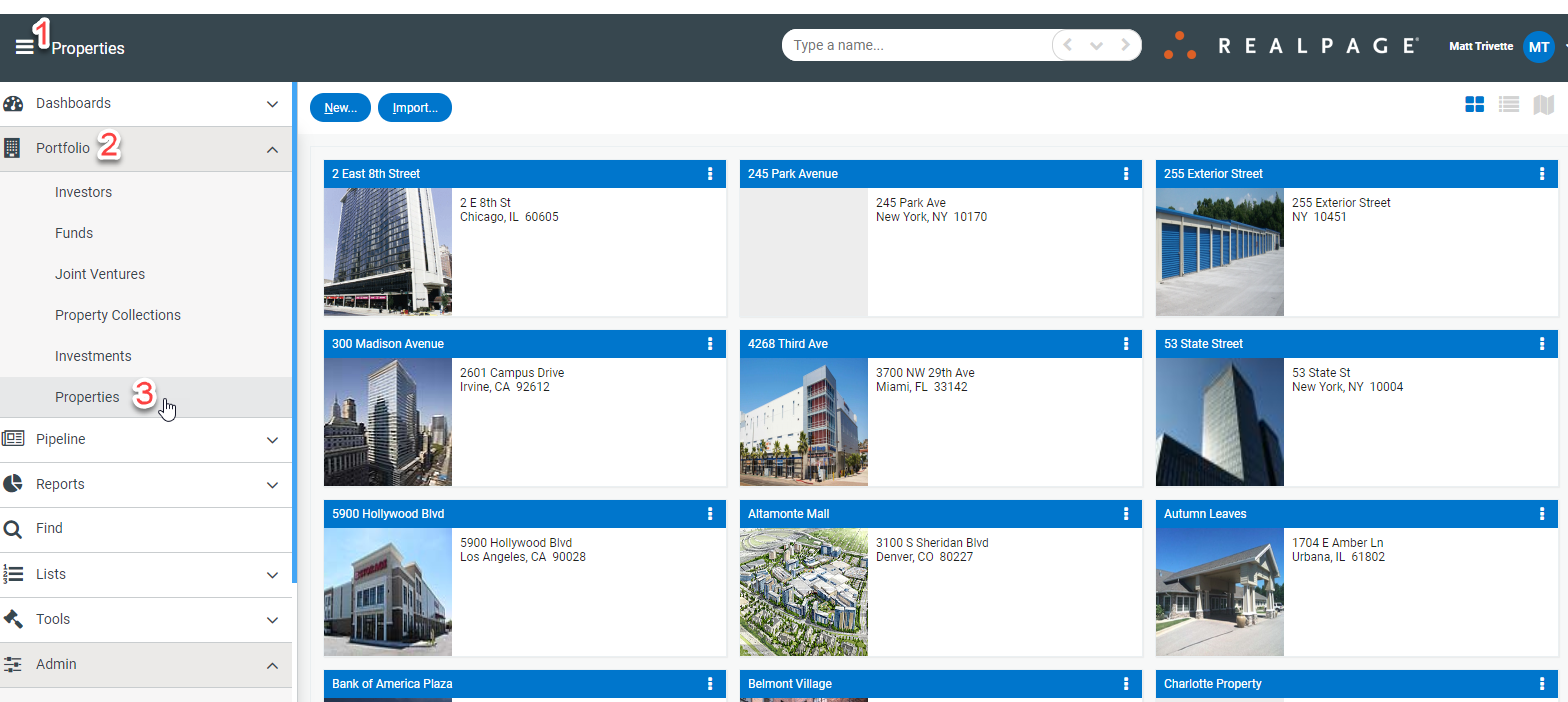Click the Dashboards gauge icon
Image resolution: width=1568 pixels, height=702 pixels.
point(13,103)
